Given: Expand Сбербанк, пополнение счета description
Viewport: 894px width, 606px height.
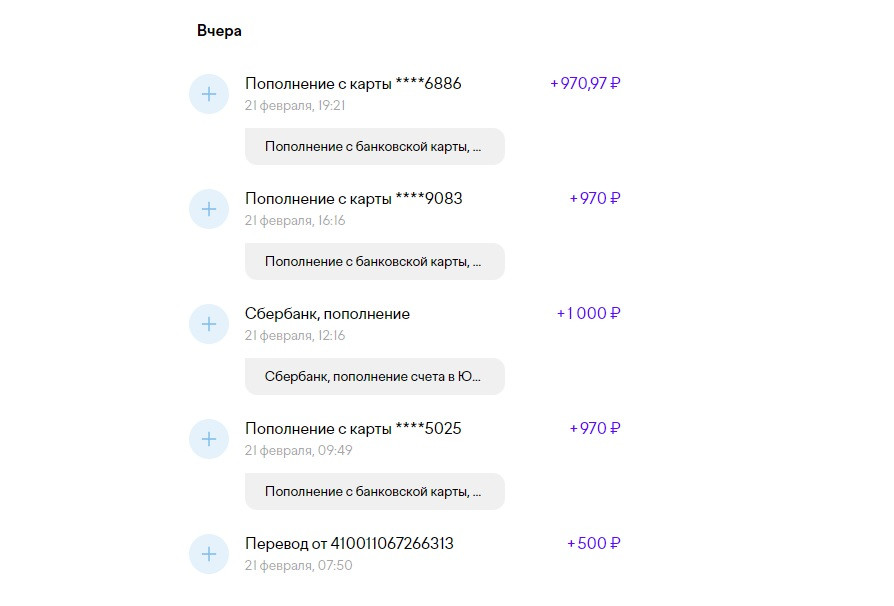Looking at the screenshot, I should 375,377.
